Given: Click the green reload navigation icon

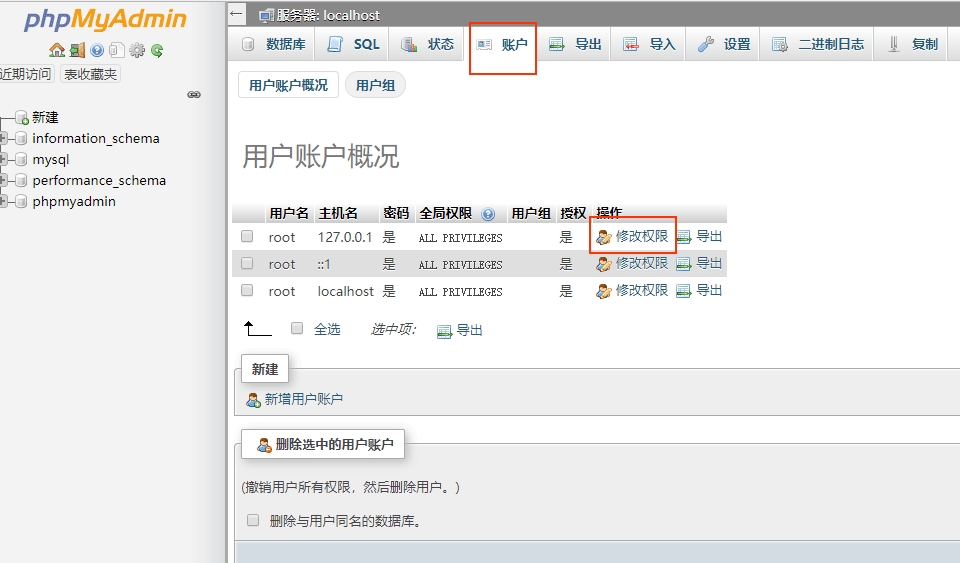Looking at the screenshot, I should click(157, 50).
